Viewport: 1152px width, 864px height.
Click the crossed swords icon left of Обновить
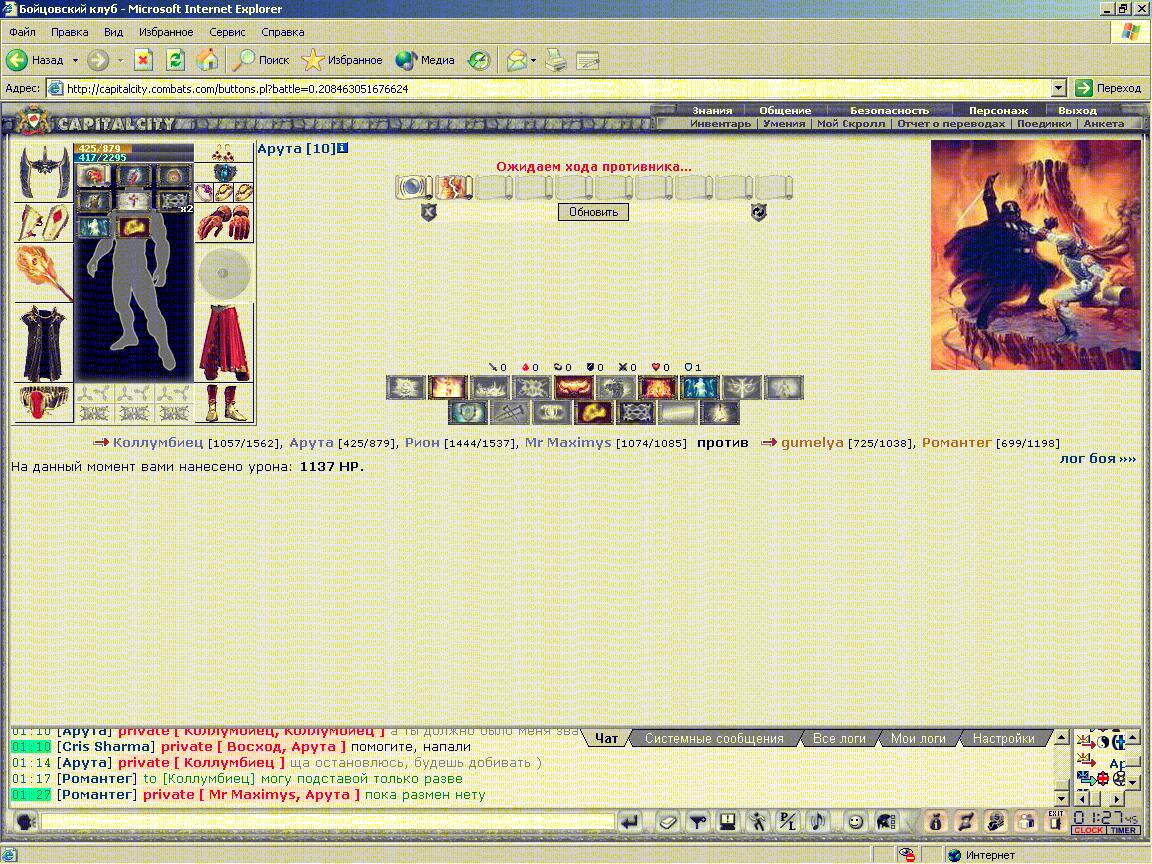click(x=429, y=212)
